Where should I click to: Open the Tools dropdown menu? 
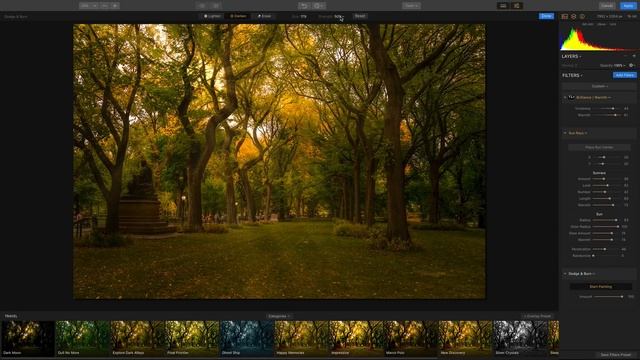pyautogui.click(x=411, y=6)
